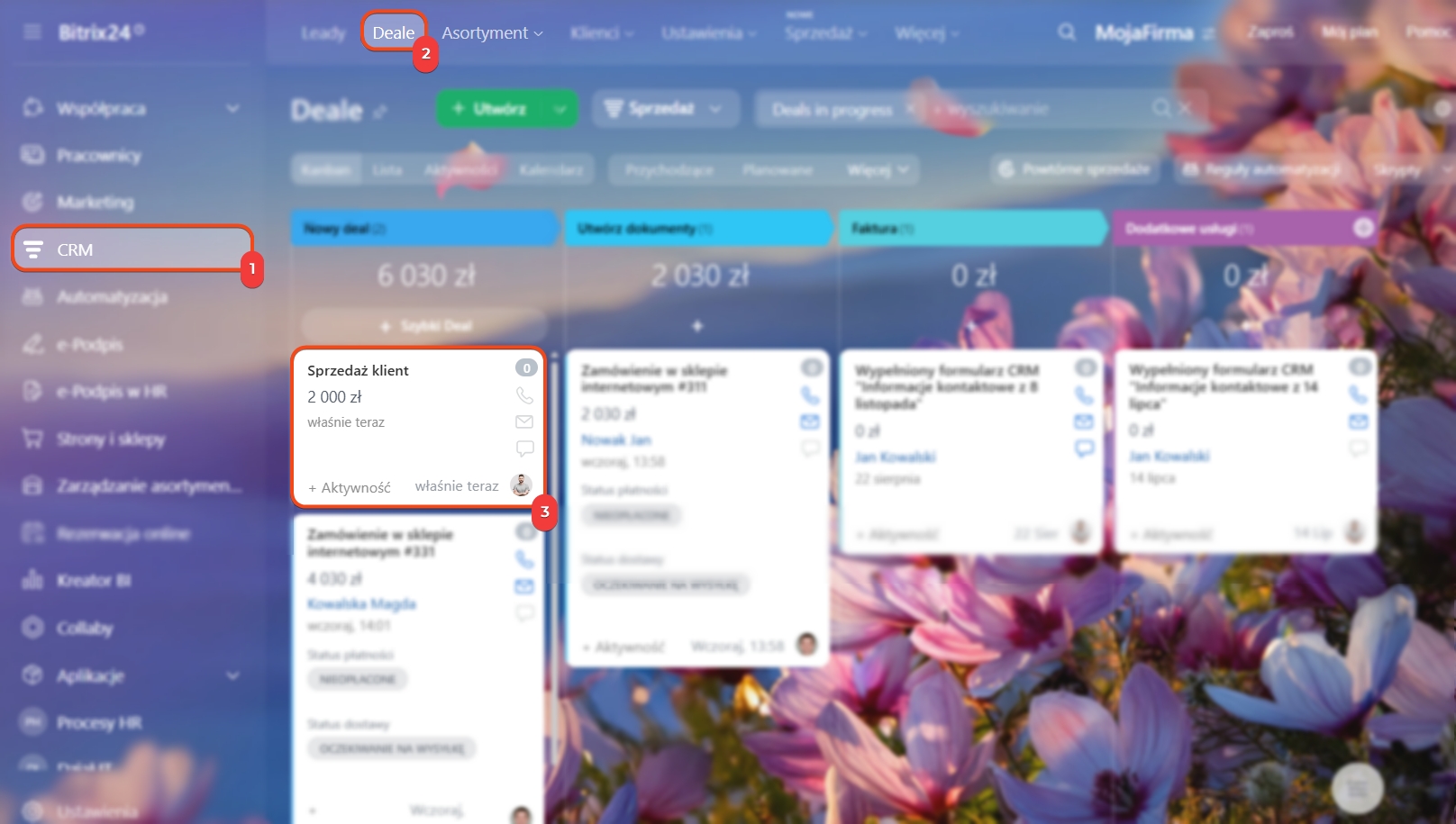Open the hamburger menu beside the Bitrix24 logo
The width and height of the screenshot is (1456, 824).
32,32
